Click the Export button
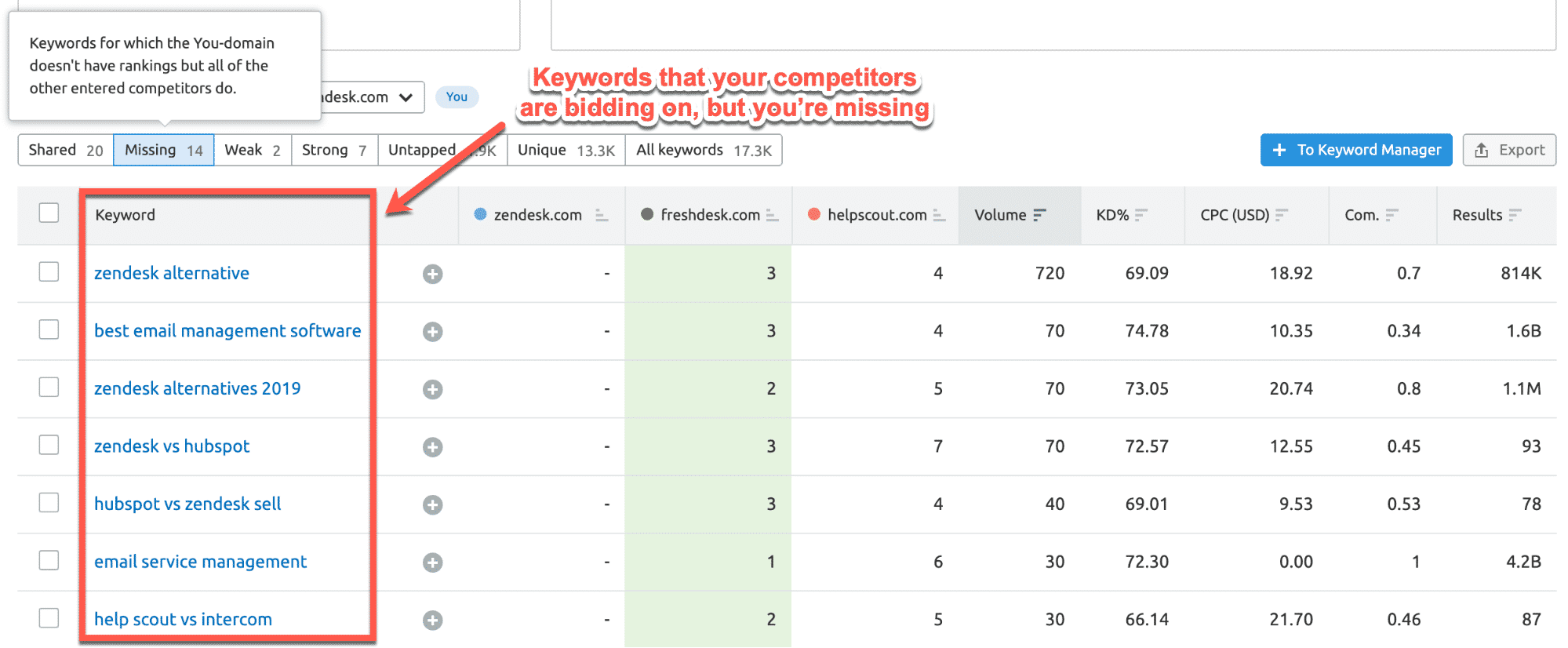This screenshot has width=1568, height=648. (x=1508, y=150)
